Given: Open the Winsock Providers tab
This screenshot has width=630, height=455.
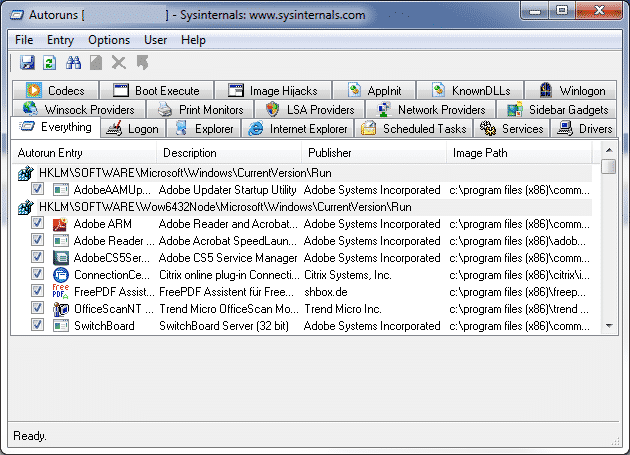Looking at the screenshot, I should click(79, 109).
